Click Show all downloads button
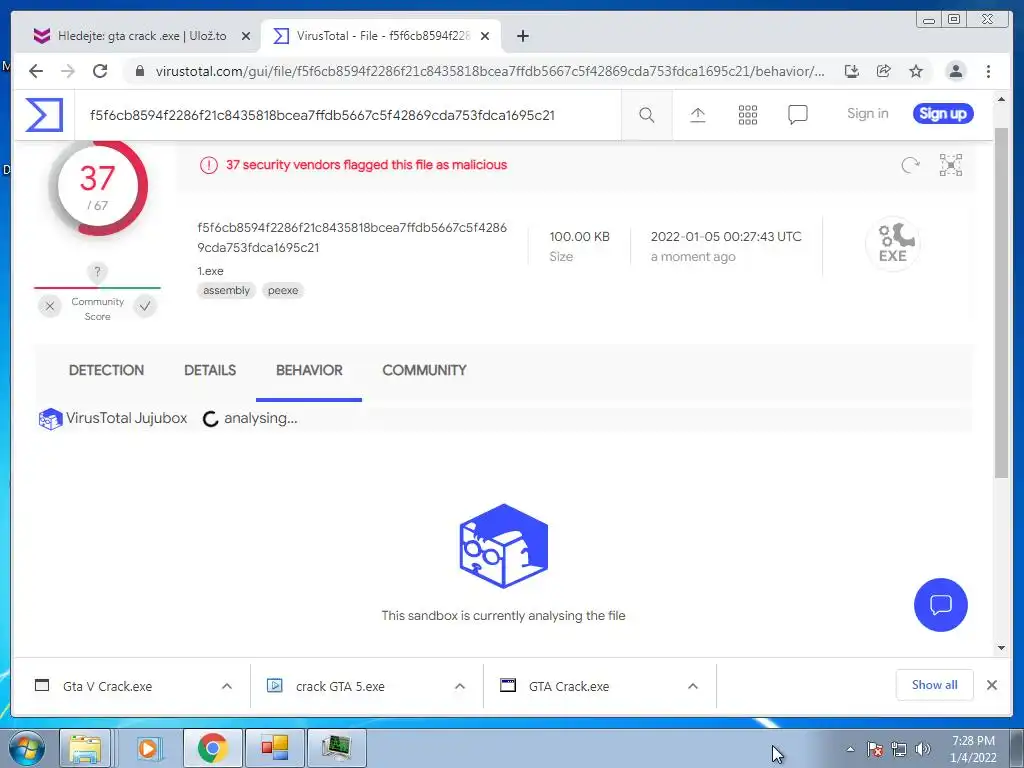This screenshot has width=1024, height=768. coord(935,685)
